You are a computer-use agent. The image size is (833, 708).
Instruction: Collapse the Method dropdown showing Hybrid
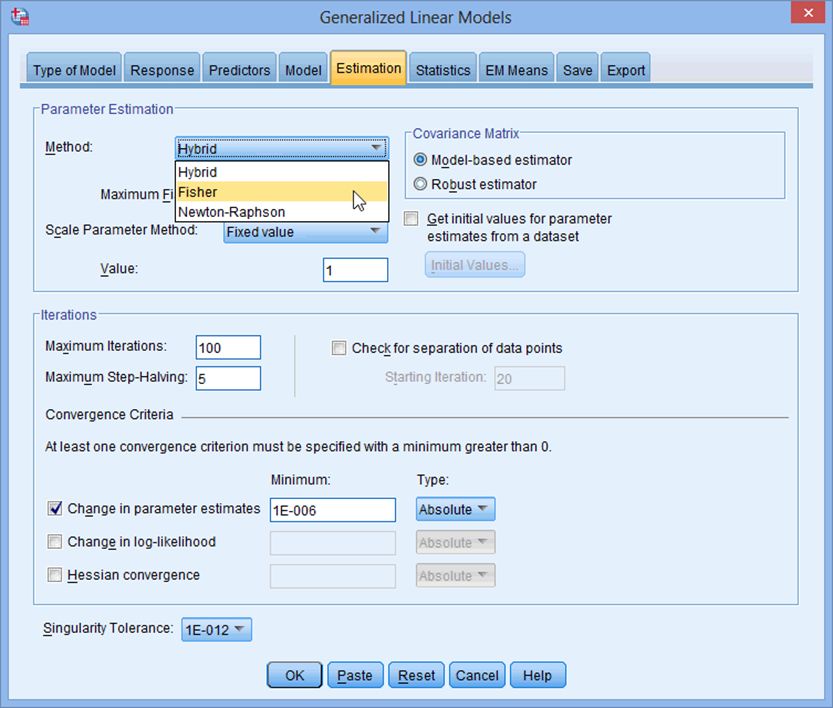click(x=282, y=148)
